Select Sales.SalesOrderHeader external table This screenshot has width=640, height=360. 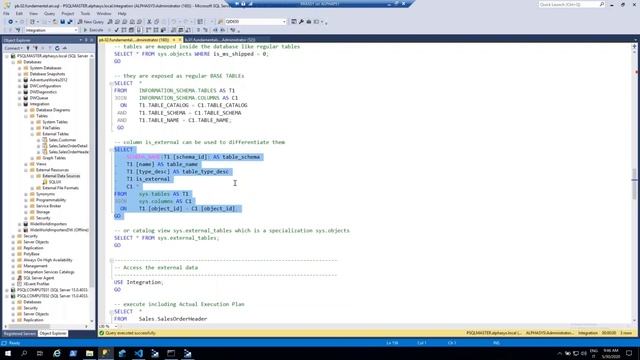(69, 152)
